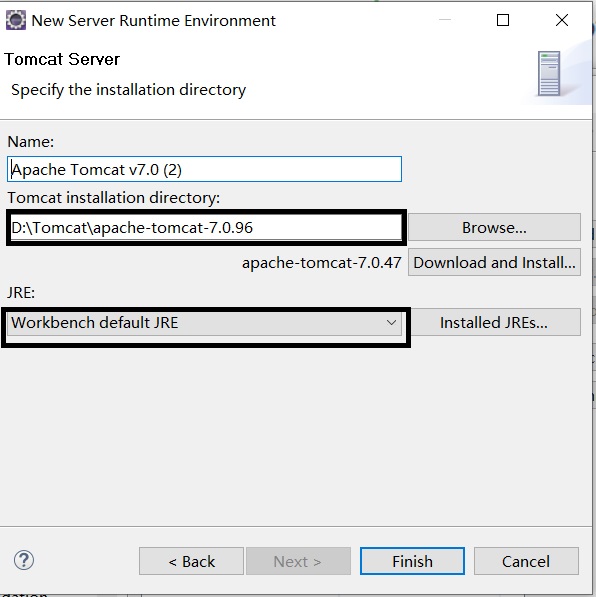This screenshot has width=596, height=597.
Task: Click Download and Install button
Action: tap(494, 262)
